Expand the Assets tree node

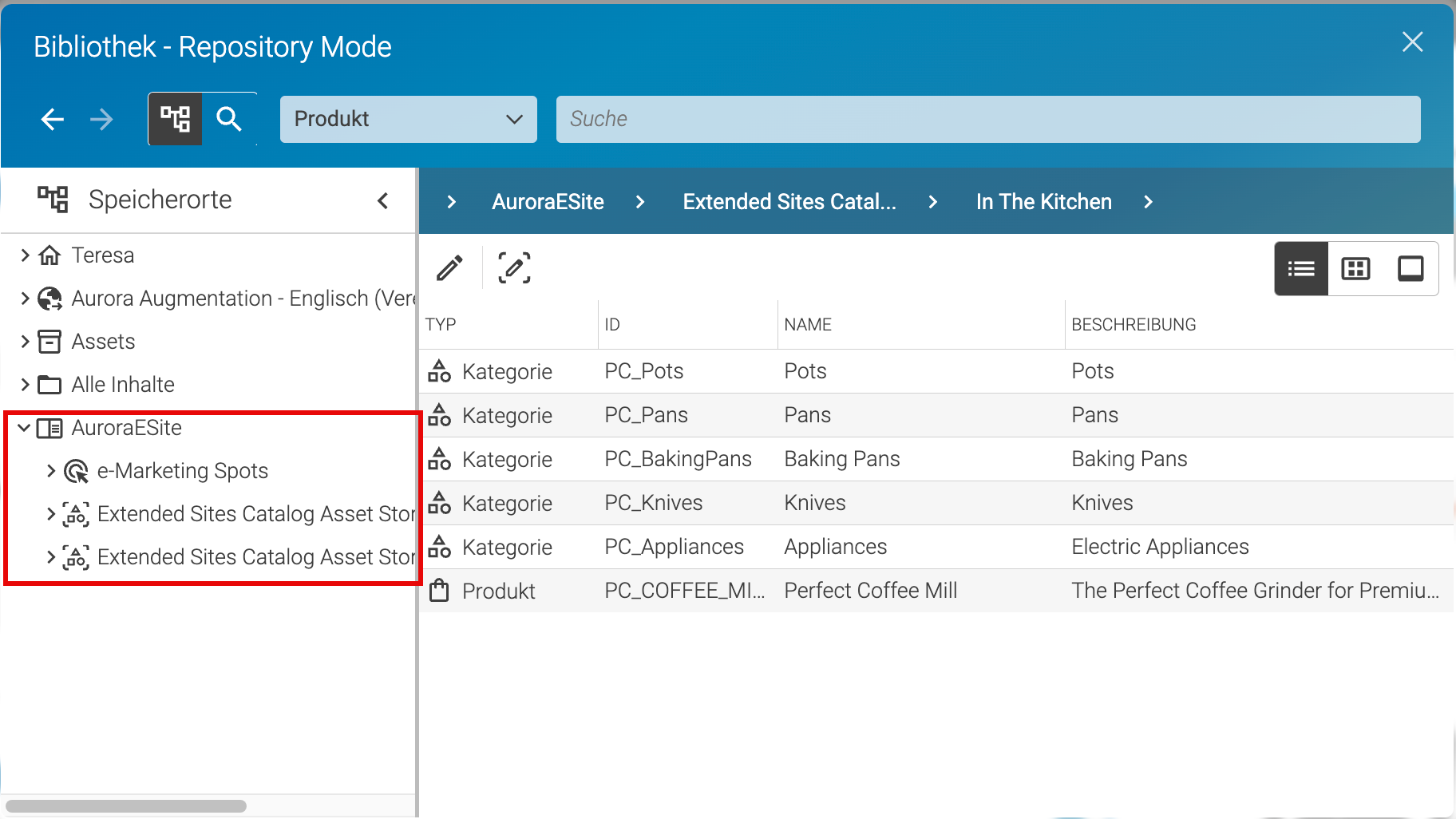click(25, 342)
